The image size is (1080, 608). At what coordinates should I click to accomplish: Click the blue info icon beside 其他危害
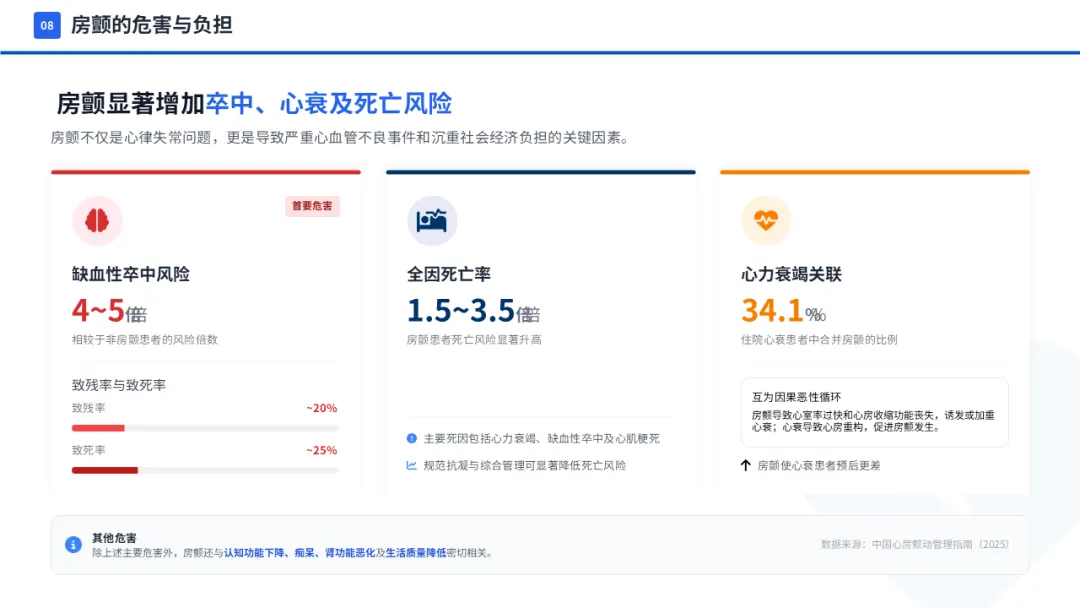(73, 545)
